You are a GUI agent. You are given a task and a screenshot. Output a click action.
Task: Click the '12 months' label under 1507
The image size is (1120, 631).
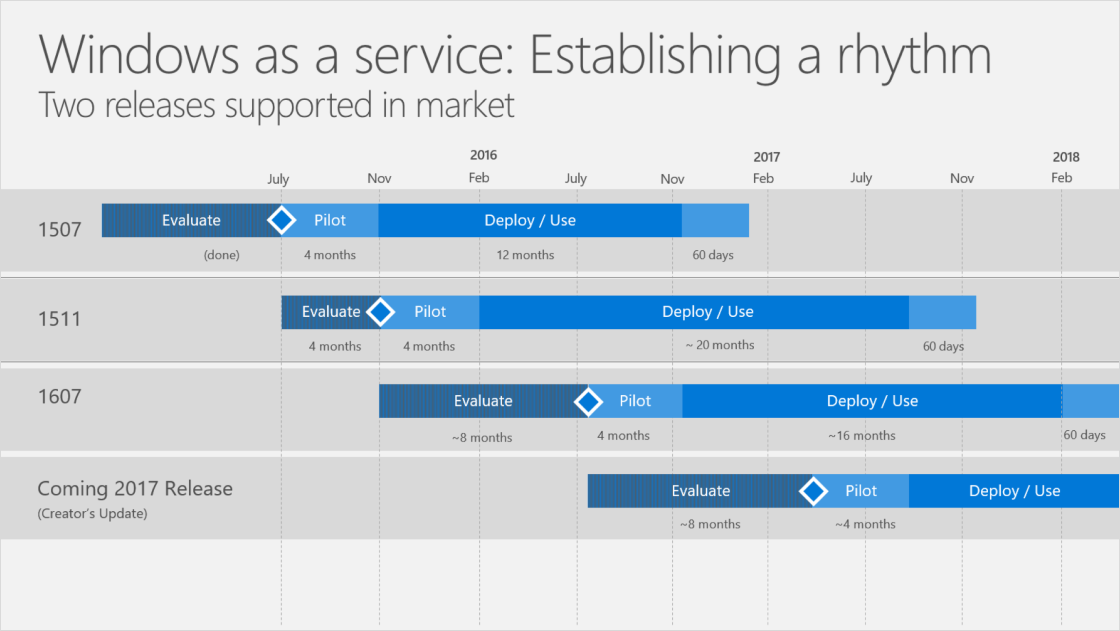point(525,255)
